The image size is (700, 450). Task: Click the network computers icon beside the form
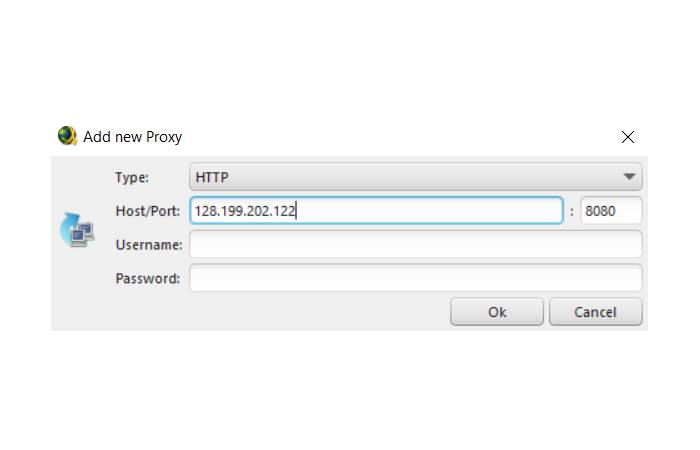pyautogui.click(x=77, y=230)
